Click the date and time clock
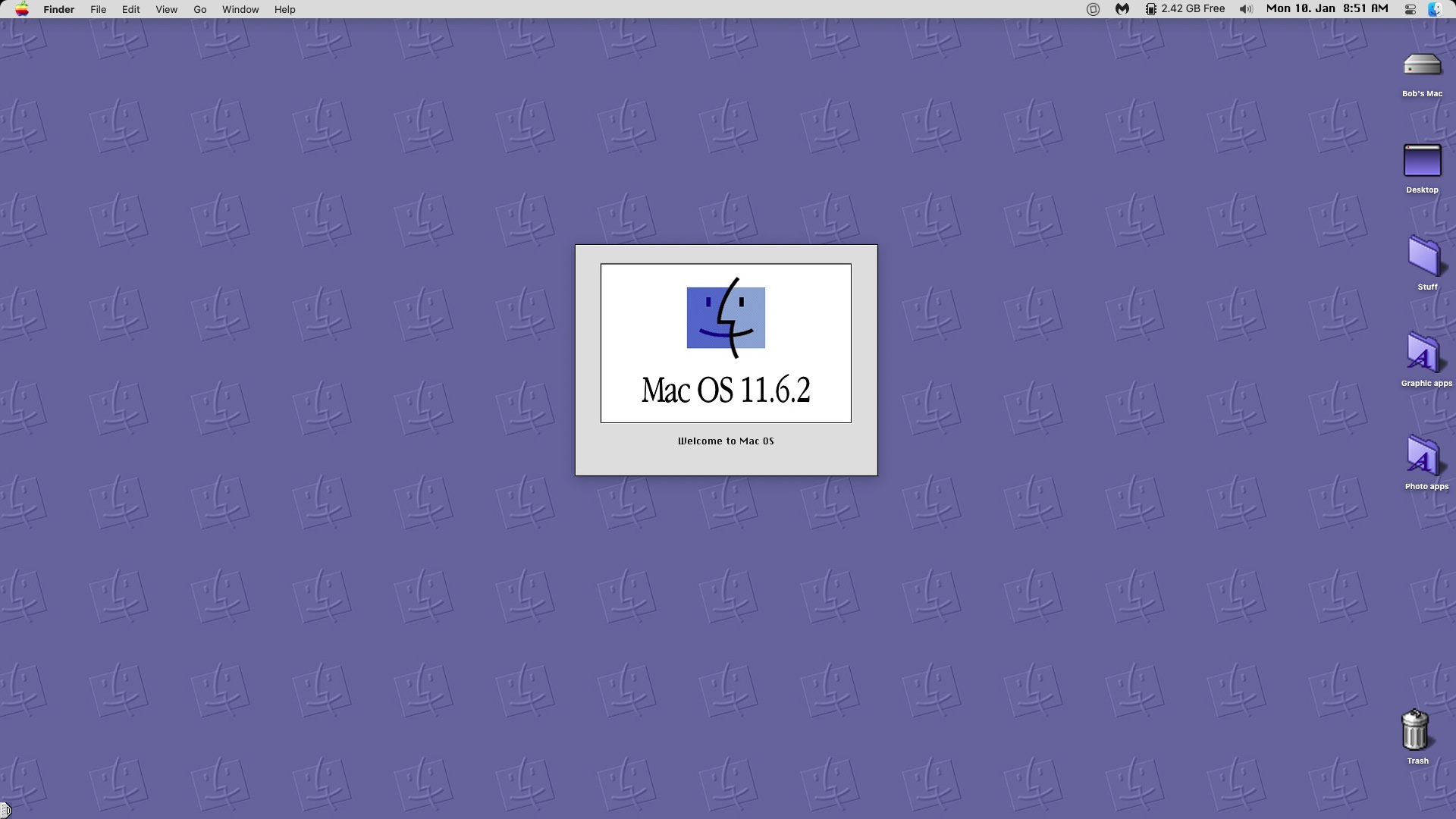Image resolution: width=1456 pixels, height=819 pixels. [1327, 9]
